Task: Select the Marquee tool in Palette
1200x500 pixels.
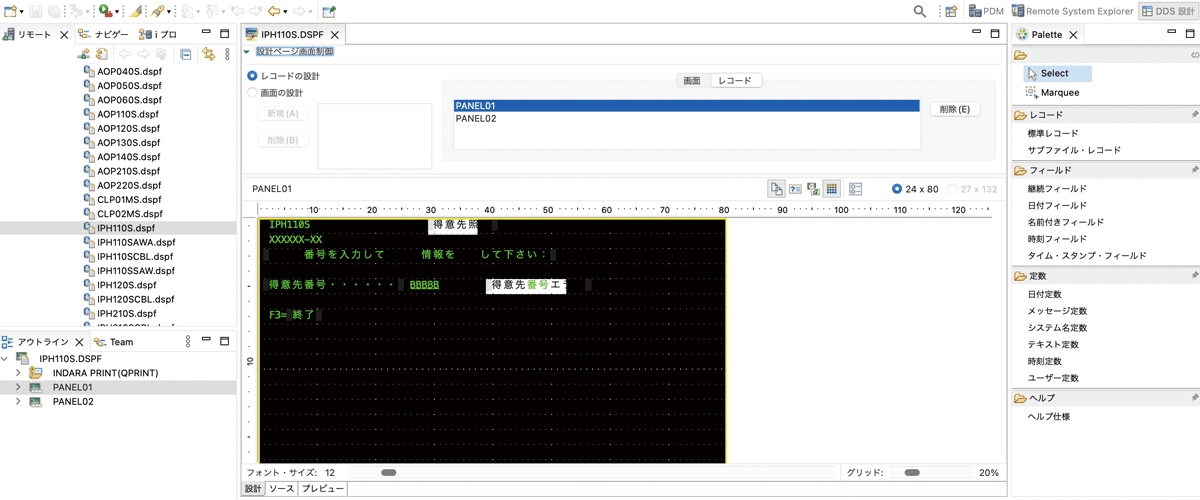Action: (1052, 92)
